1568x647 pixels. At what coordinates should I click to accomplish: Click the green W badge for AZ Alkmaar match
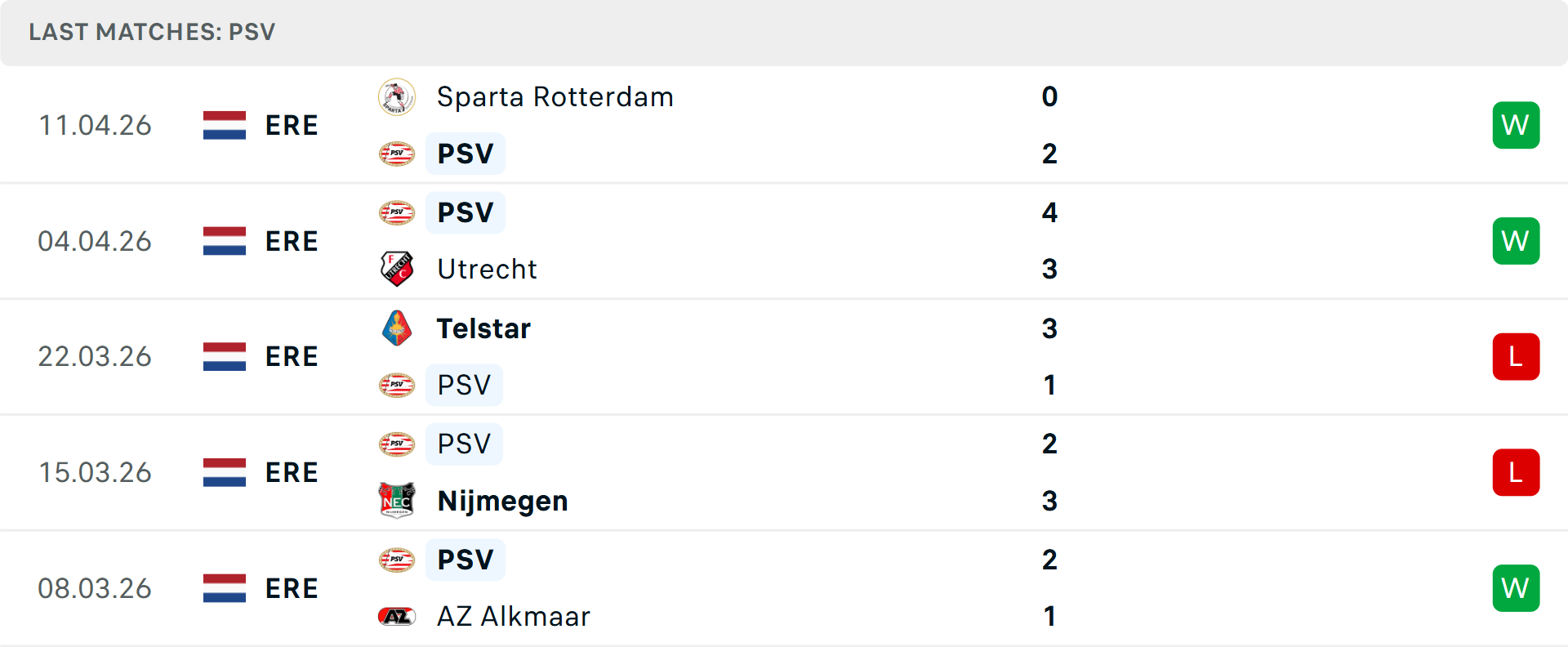[1516, 588]
